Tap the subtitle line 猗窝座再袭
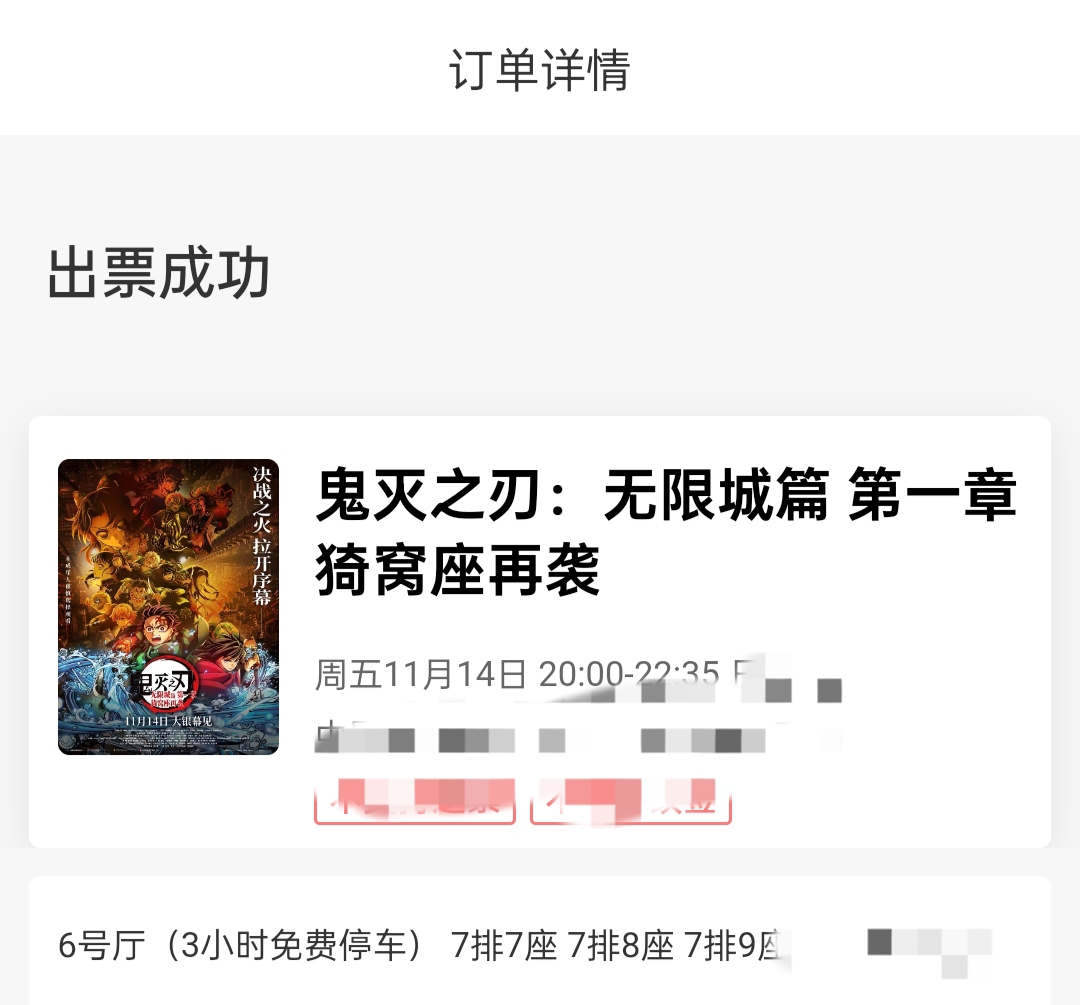 (x=457, y=570)
